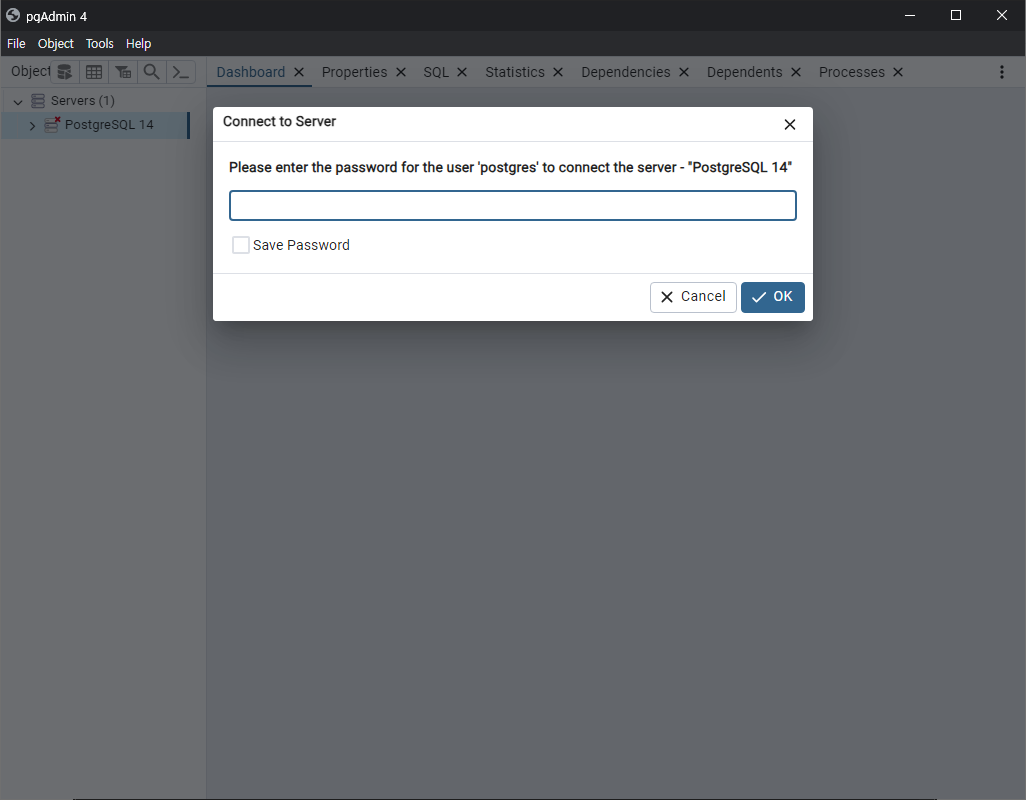Open the Tools menu
1026x800 pixels.
point(99,44)
